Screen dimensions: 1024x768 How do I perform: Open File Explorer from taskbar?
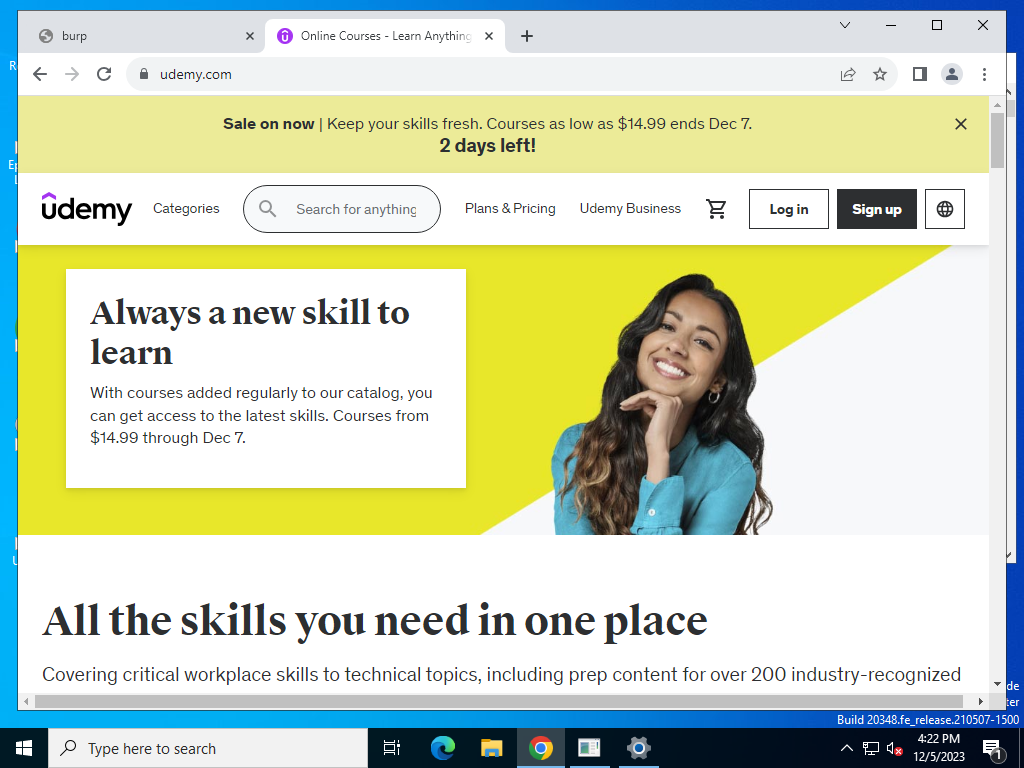[491, 748]
